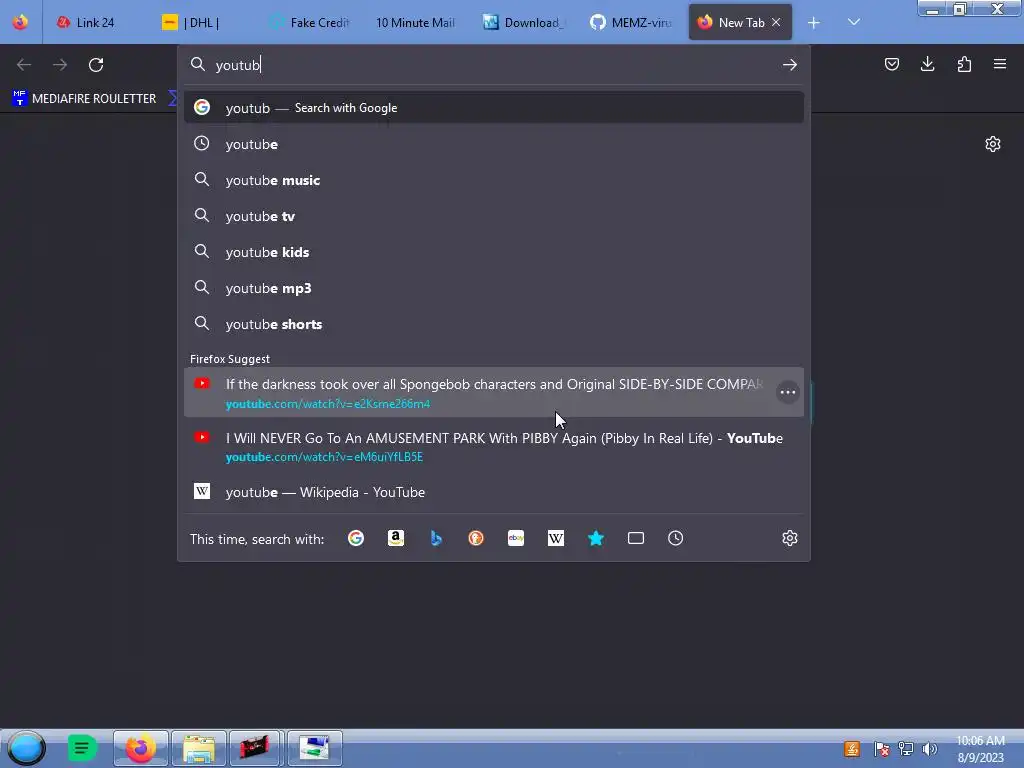Viewport: 1024px width, 768px height.
Task: Select the "youtube mp3" suggestion
Action: [x=494, y=287]
